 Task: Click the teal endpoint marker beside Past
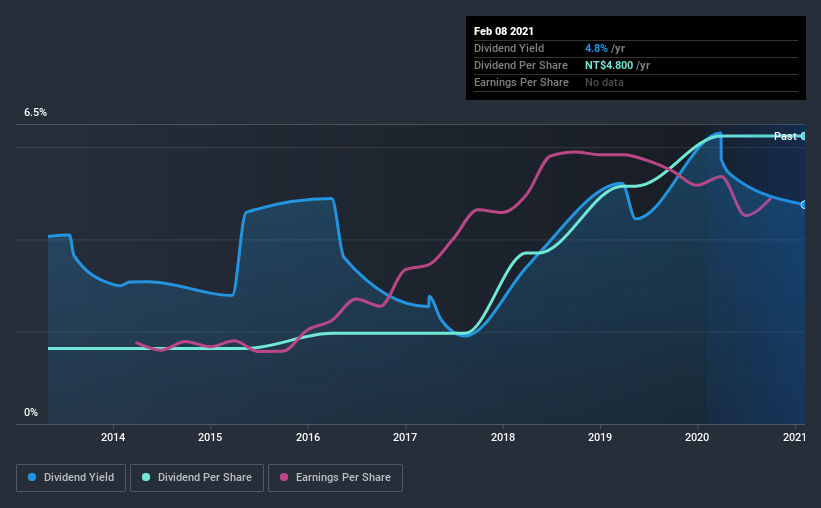pos(803,136)
